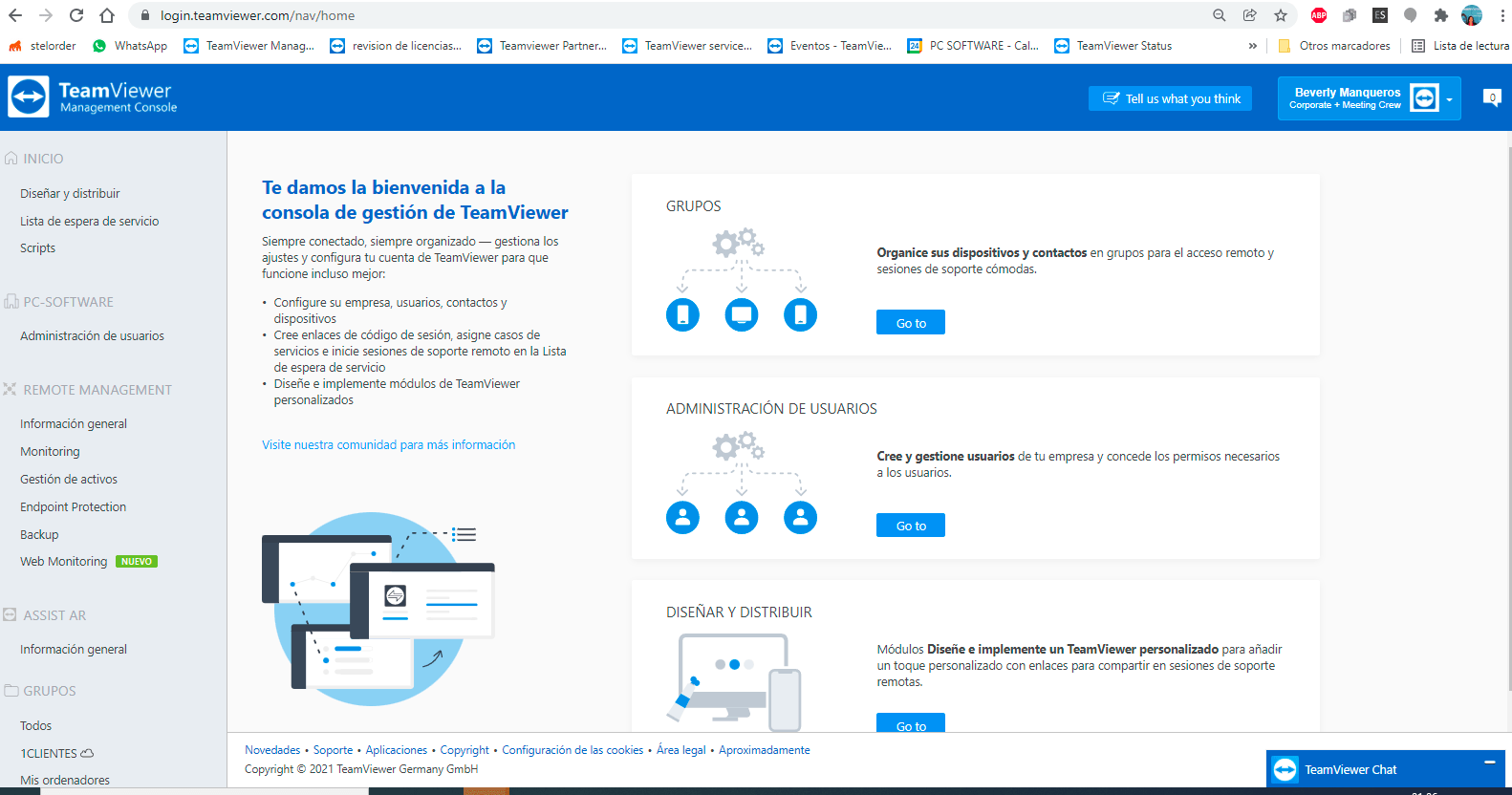The image size is (1512, 795).
Task: Open Lista de espera de servicio
Action: (x=90, y=221)
